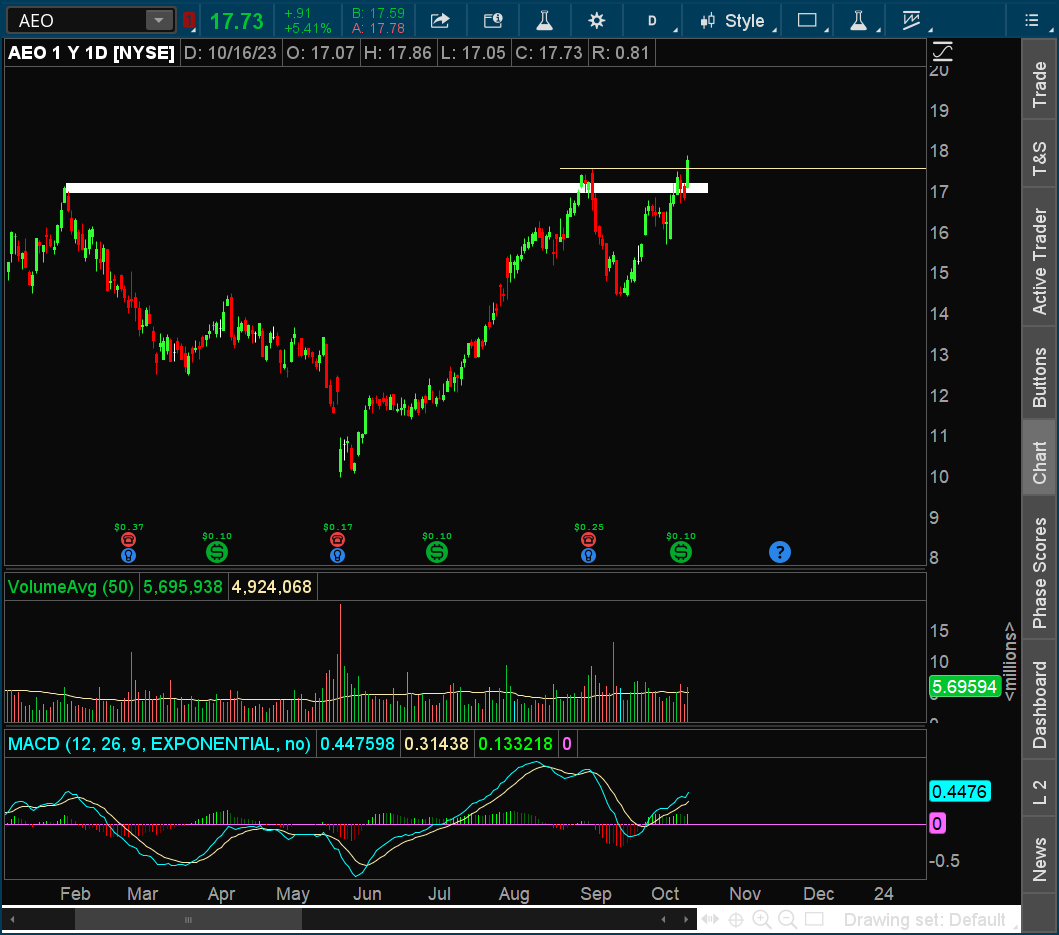Screen dimensions: 1059x935
Task: Click the crosshair icon in bottom bar
Action: [735, 919]
